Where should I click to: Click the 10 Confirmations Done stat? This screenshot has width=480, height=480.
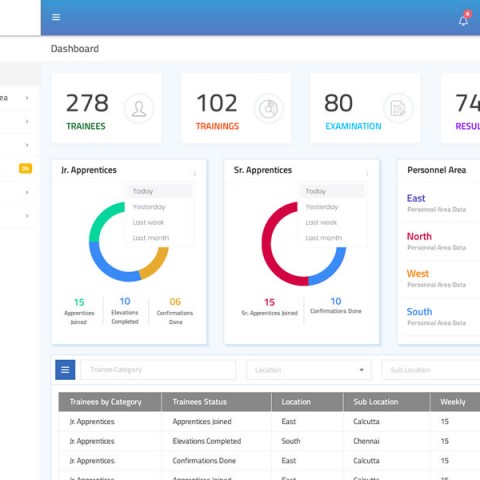tap(336, 306)
